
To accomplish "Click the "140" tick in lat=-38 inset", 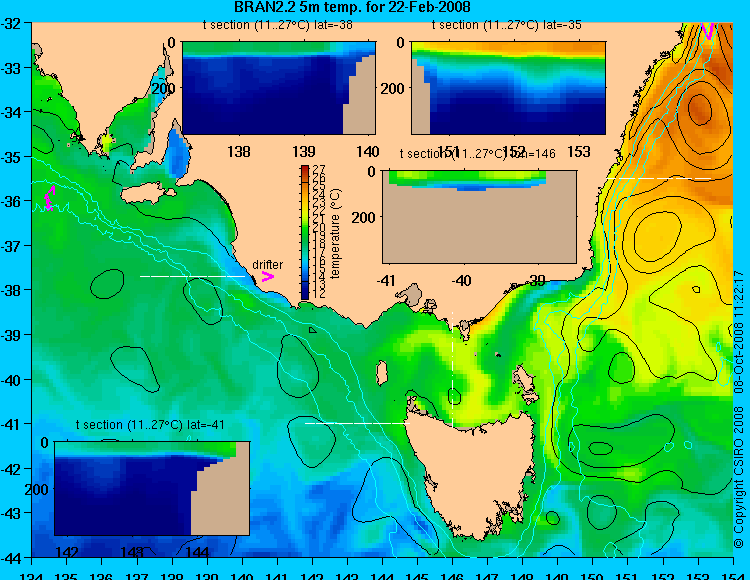I will tap(368, 152).
